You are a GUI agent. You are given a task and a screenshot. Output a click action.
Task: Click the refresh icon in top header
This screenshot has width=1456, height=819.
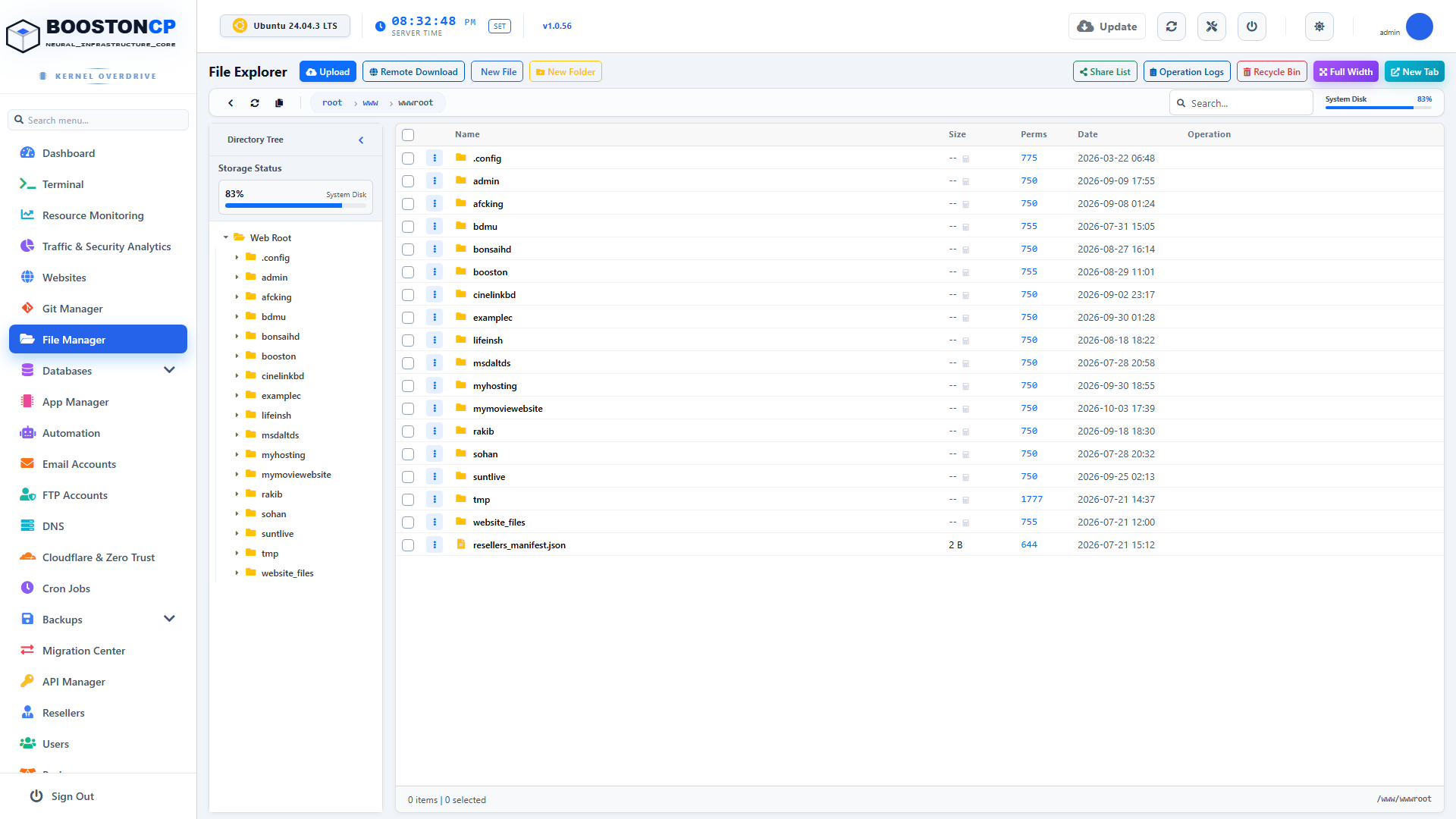coord(1171,27)
